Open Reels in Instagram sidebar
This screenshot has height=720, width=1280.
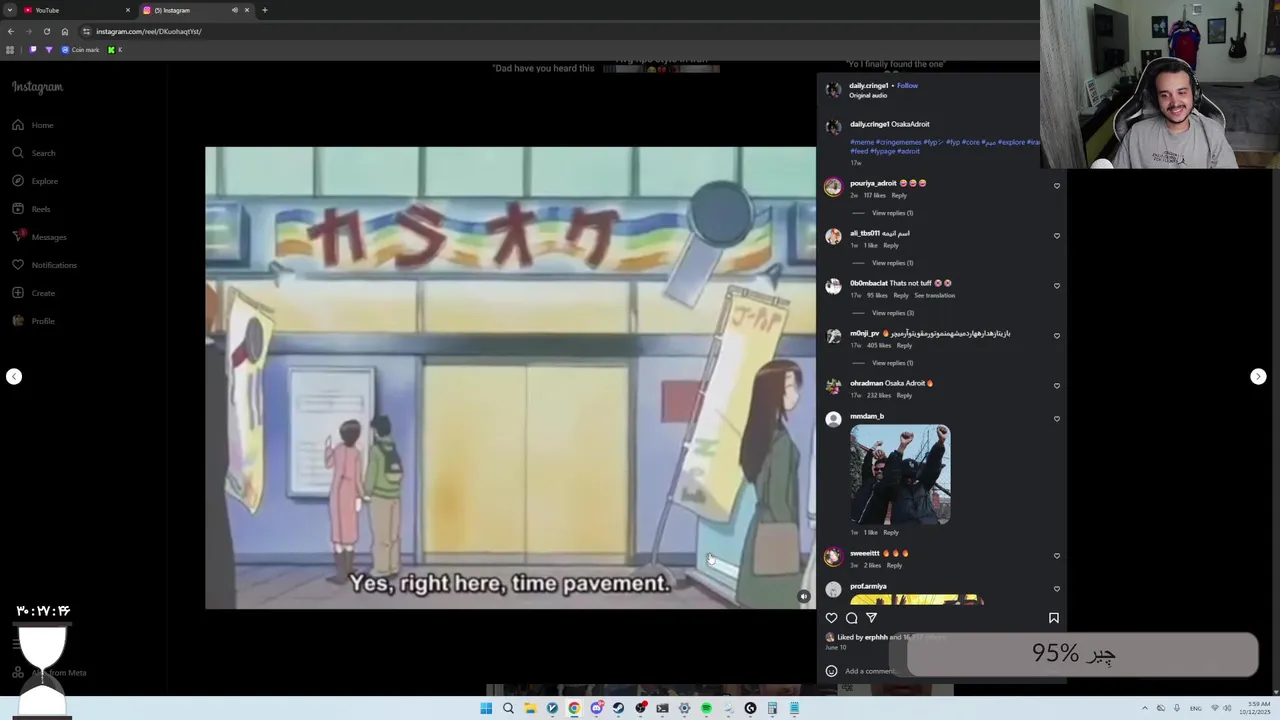click(x=31, y=209)
